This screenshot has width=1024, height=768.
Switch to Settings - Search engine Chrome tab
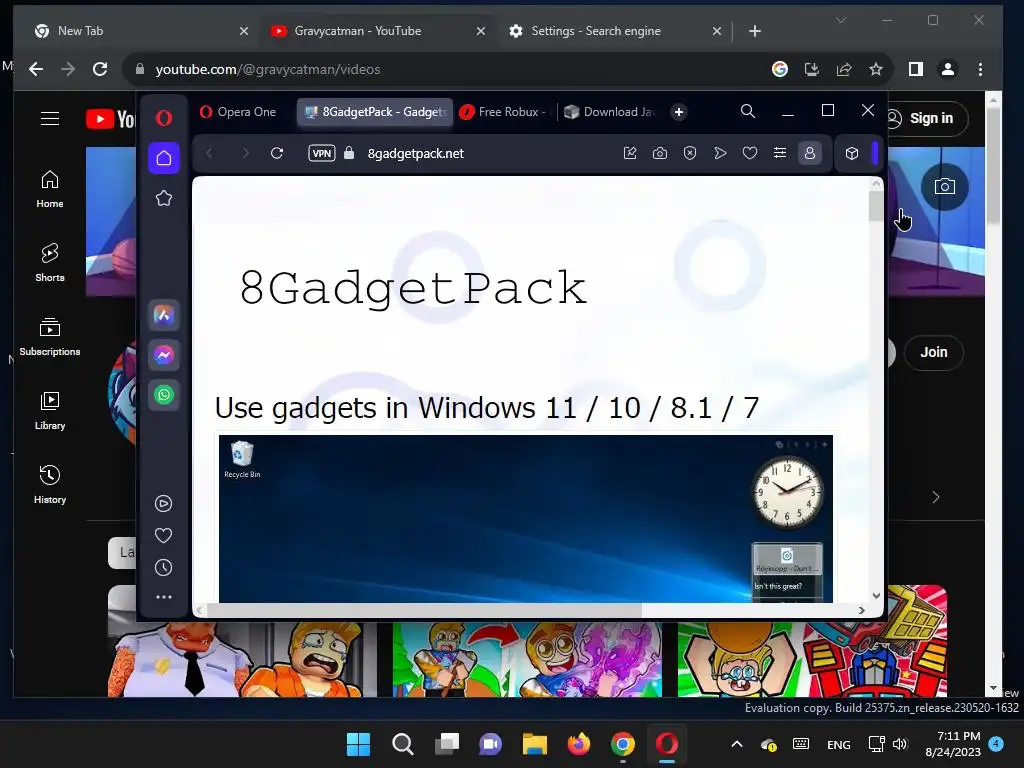tap(614, 31)
